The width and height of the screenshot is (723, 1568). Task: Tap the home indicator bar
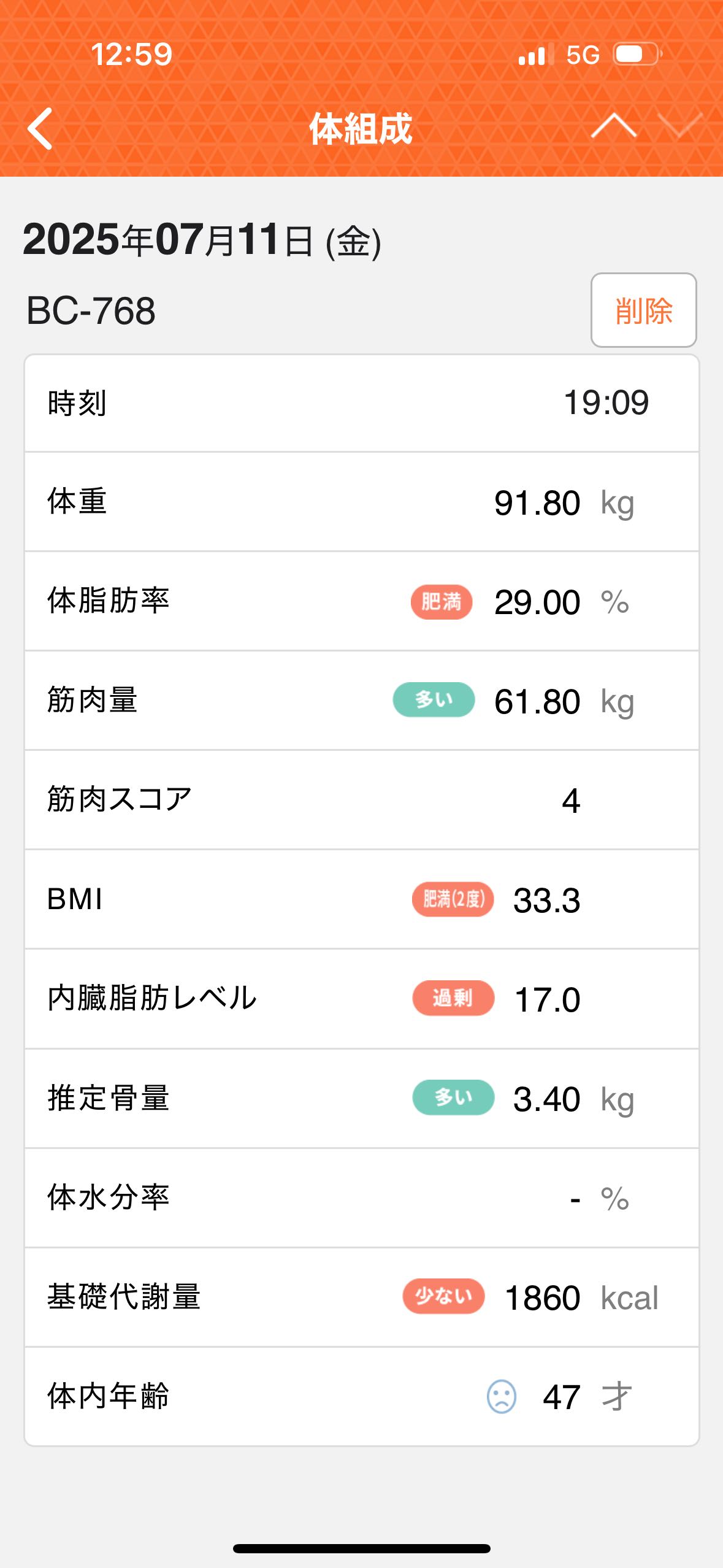pos(361,1548)
